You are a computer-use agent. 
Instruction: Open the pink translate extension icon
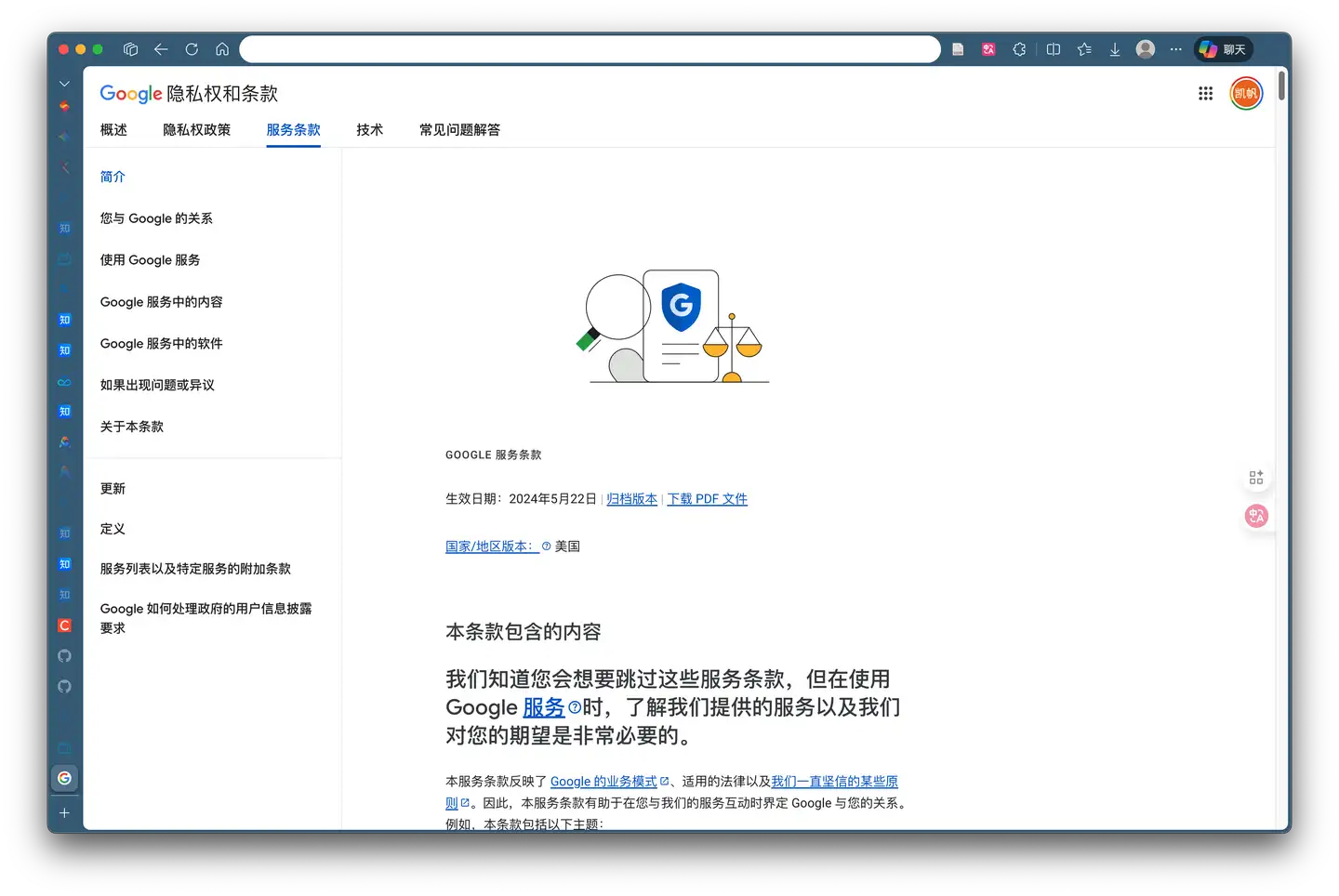click(988, 49)
